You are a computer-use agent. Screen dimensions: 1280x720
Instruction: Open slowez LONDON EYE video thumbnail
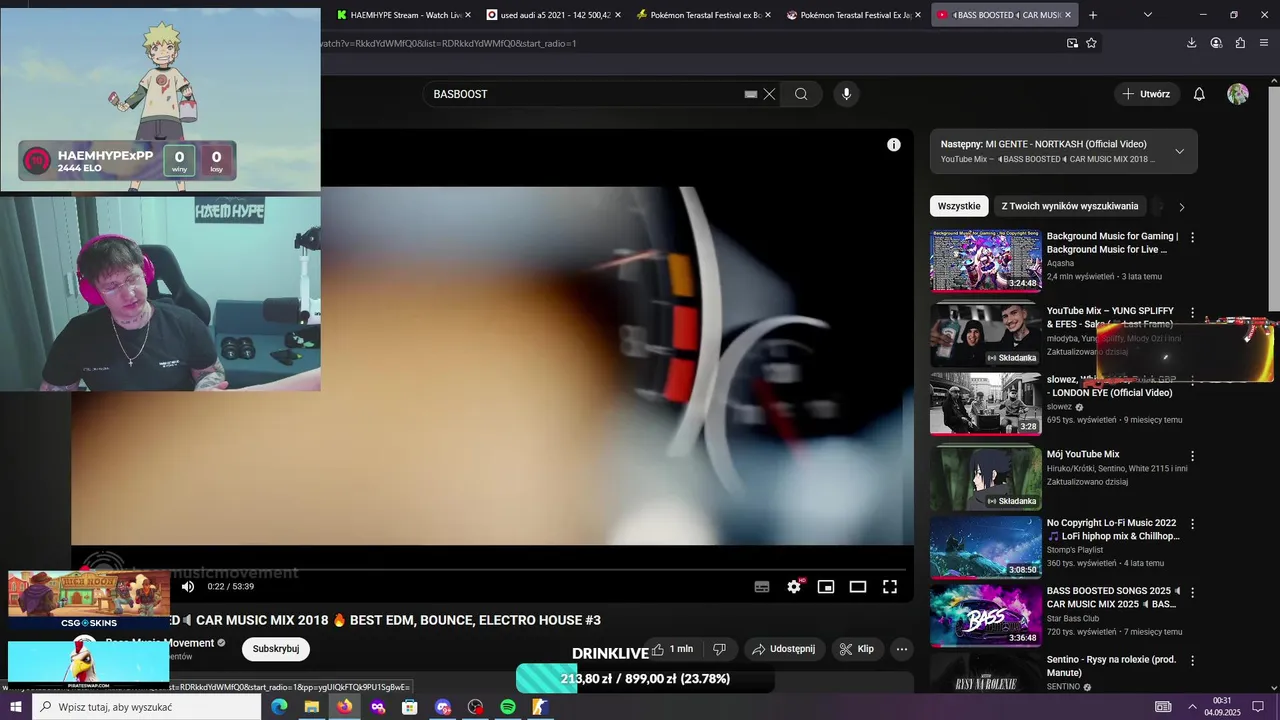986,404
